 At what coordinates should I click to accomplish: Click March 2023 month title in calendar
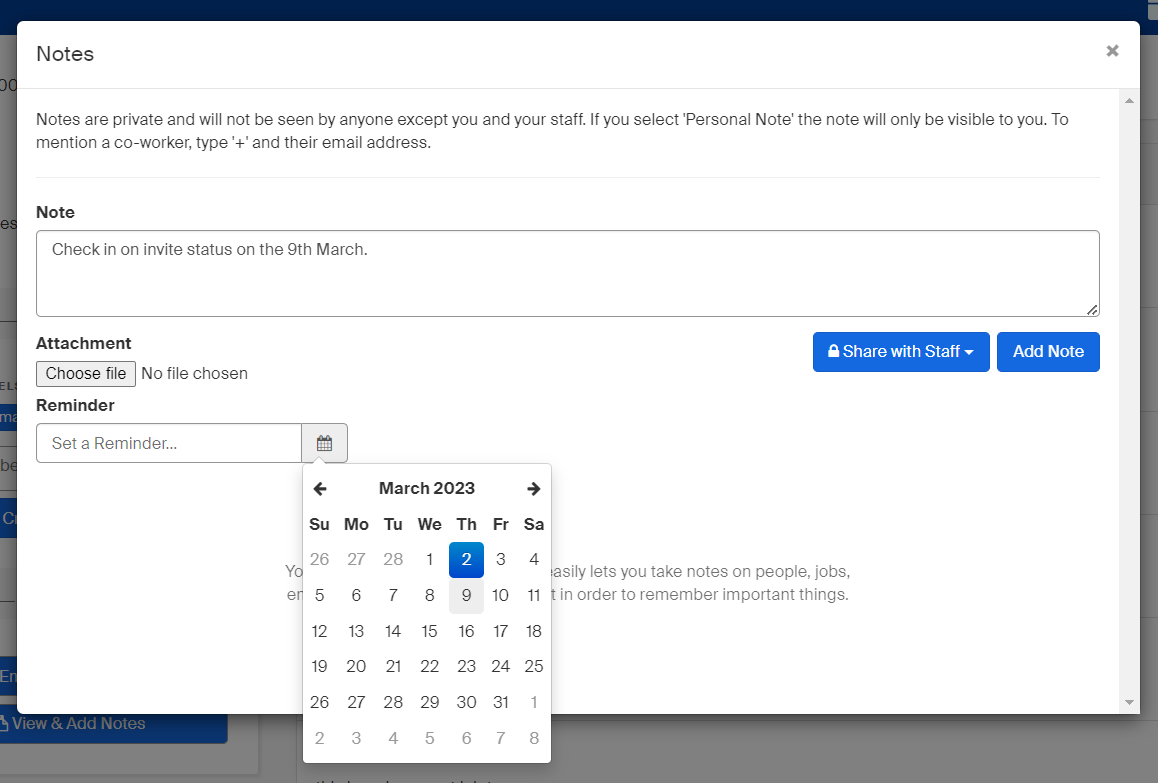[427, 488]
